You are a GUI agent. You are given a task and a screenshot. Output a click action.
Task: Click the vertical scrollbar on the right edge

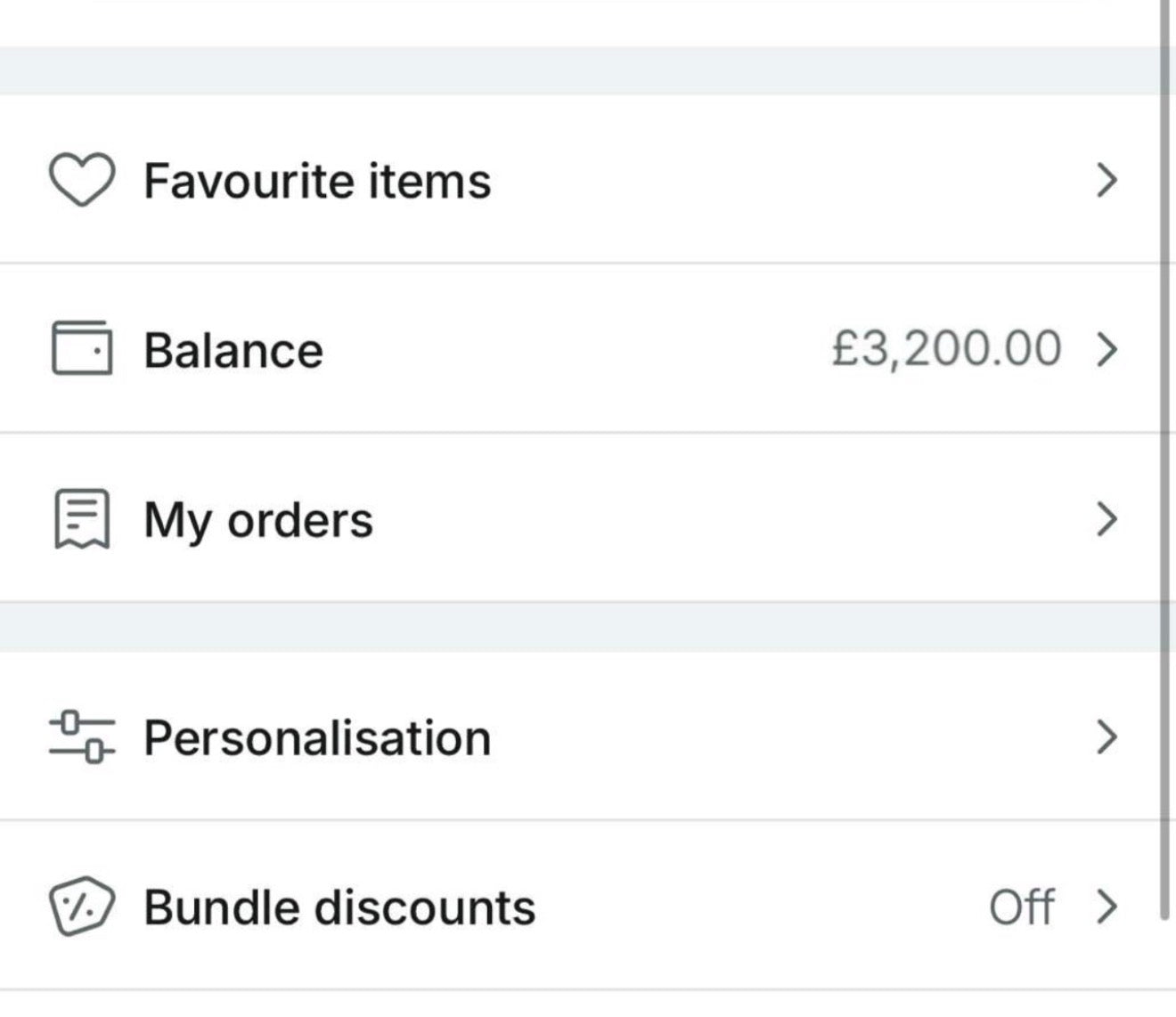pyautogui.click(x=1164, y=445)
